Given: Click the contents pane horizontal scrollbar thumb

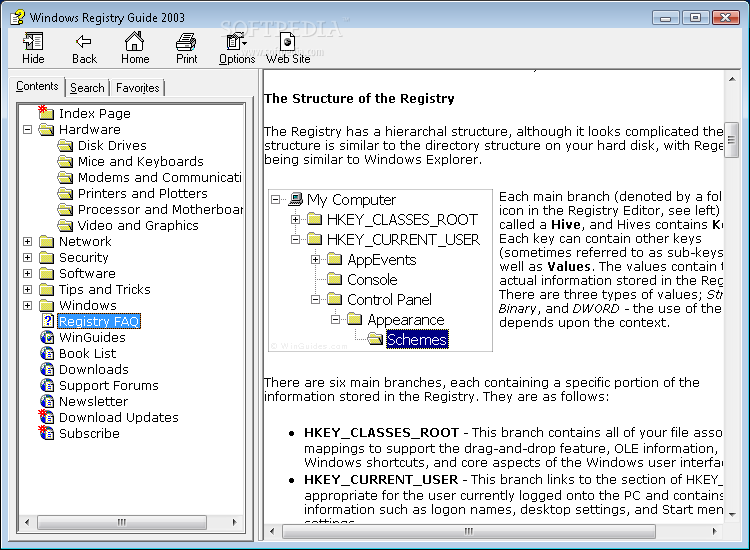Looking at the screenshot, I should pos(122,522).
